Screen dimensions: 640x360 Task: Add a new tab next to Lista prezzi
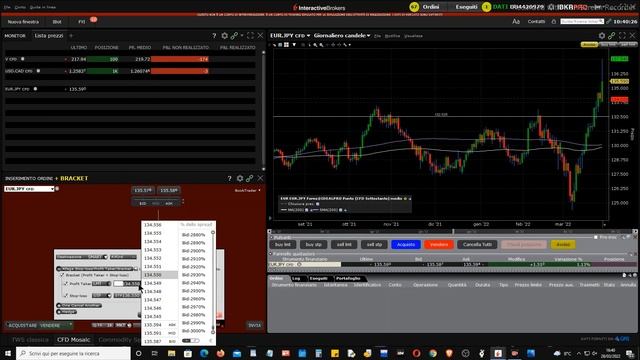[x=71, y=36]
